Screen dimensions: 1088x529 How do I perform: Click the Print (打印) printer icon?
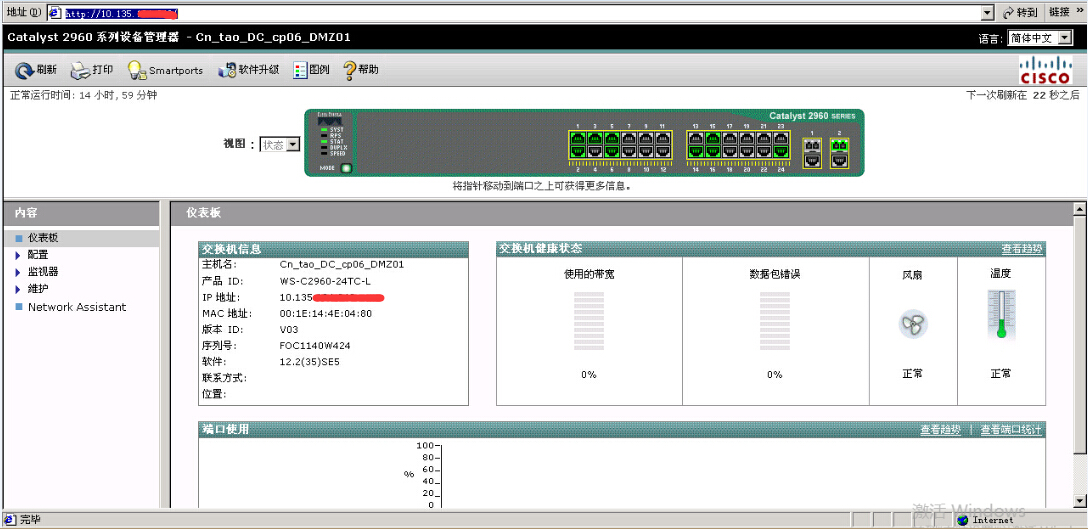pos(81,69)
